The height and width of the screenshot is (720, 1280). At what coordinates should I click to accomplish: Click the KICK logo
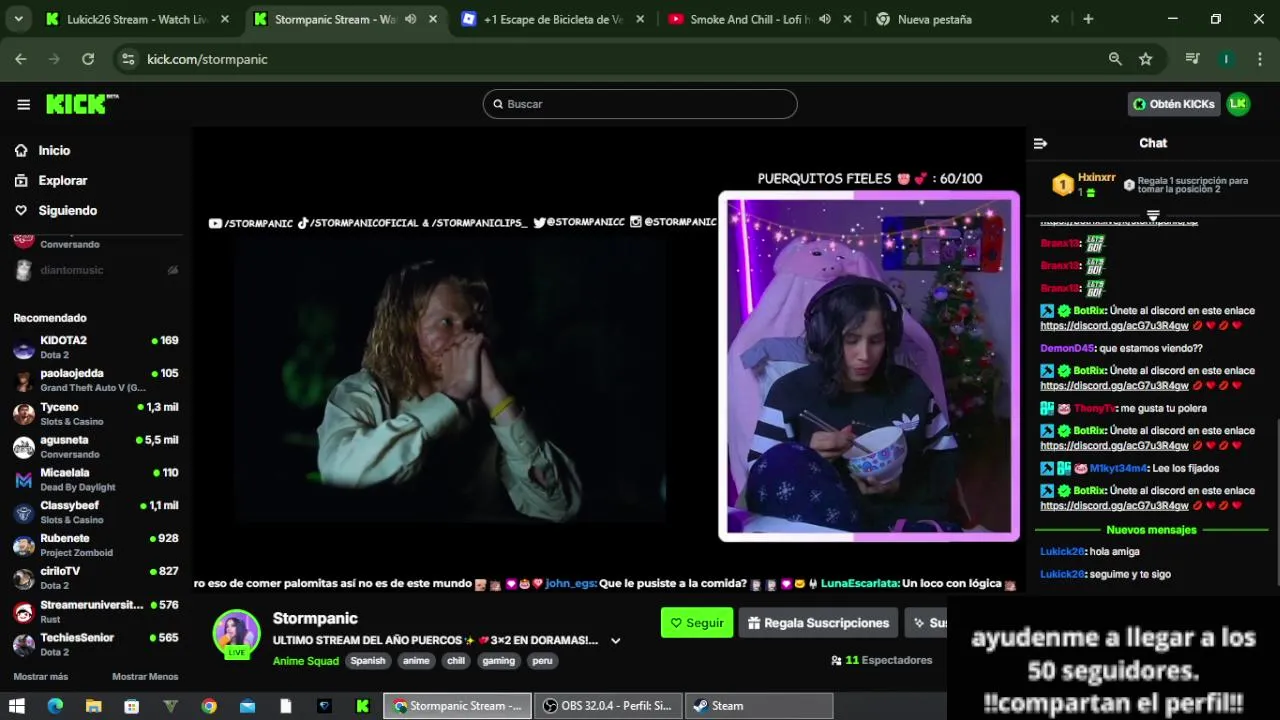(82, 104)
